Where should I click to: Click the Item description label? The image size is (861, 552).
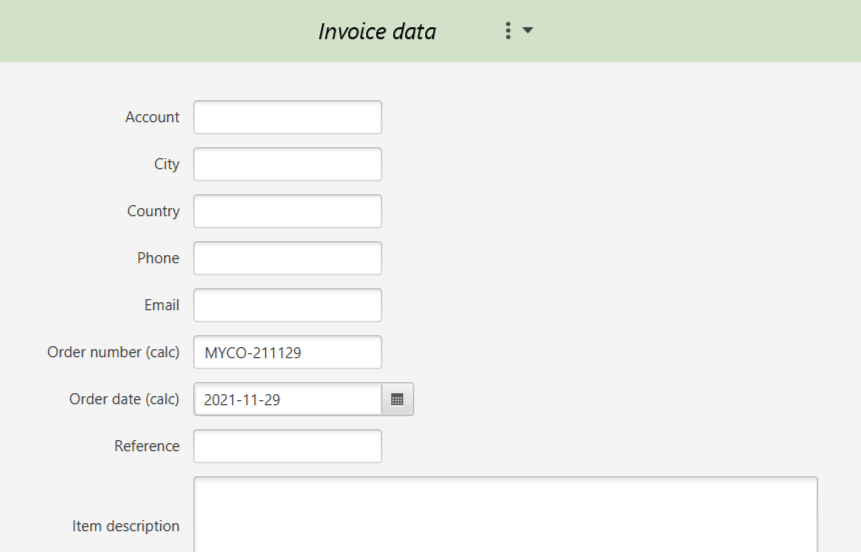126,526
